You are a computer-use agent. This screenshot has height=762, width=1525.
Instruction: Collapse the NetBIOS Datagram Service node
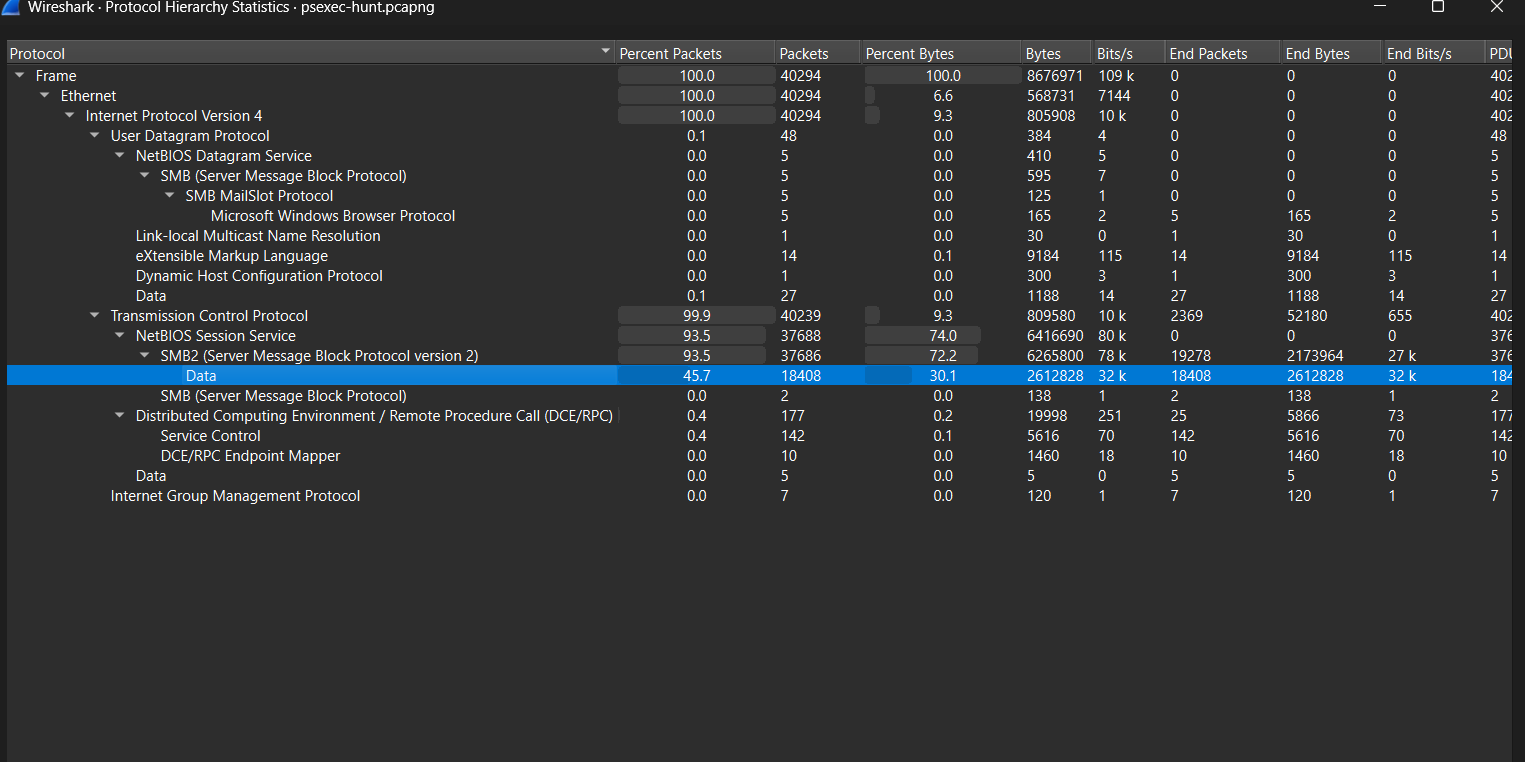point(120,156)
